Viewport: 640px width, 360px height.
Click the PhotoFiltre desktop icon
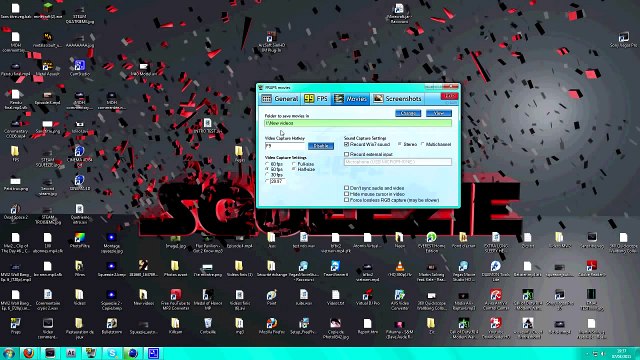point(80,238)
